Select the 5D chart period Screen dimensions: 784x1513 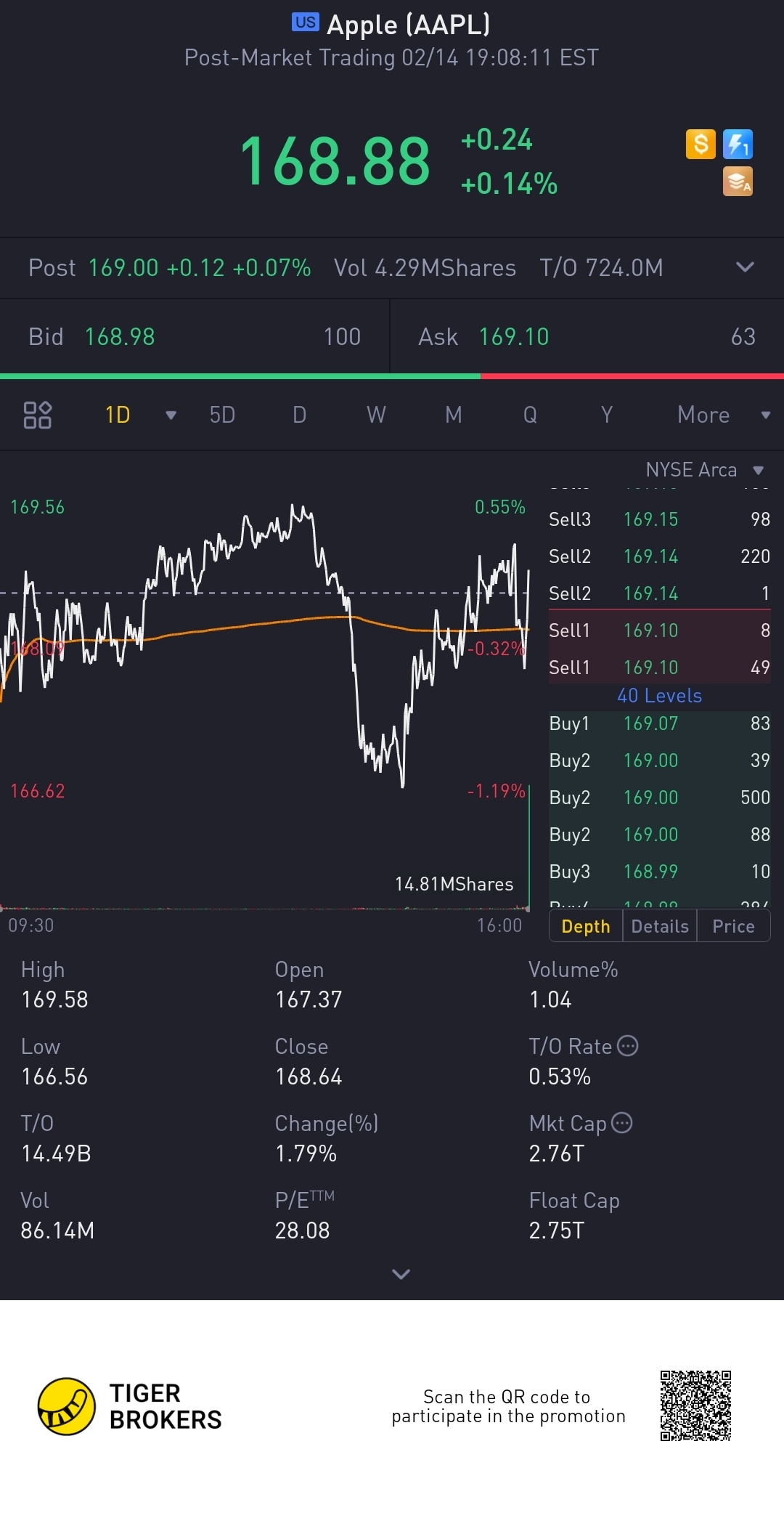coord(222,415)
